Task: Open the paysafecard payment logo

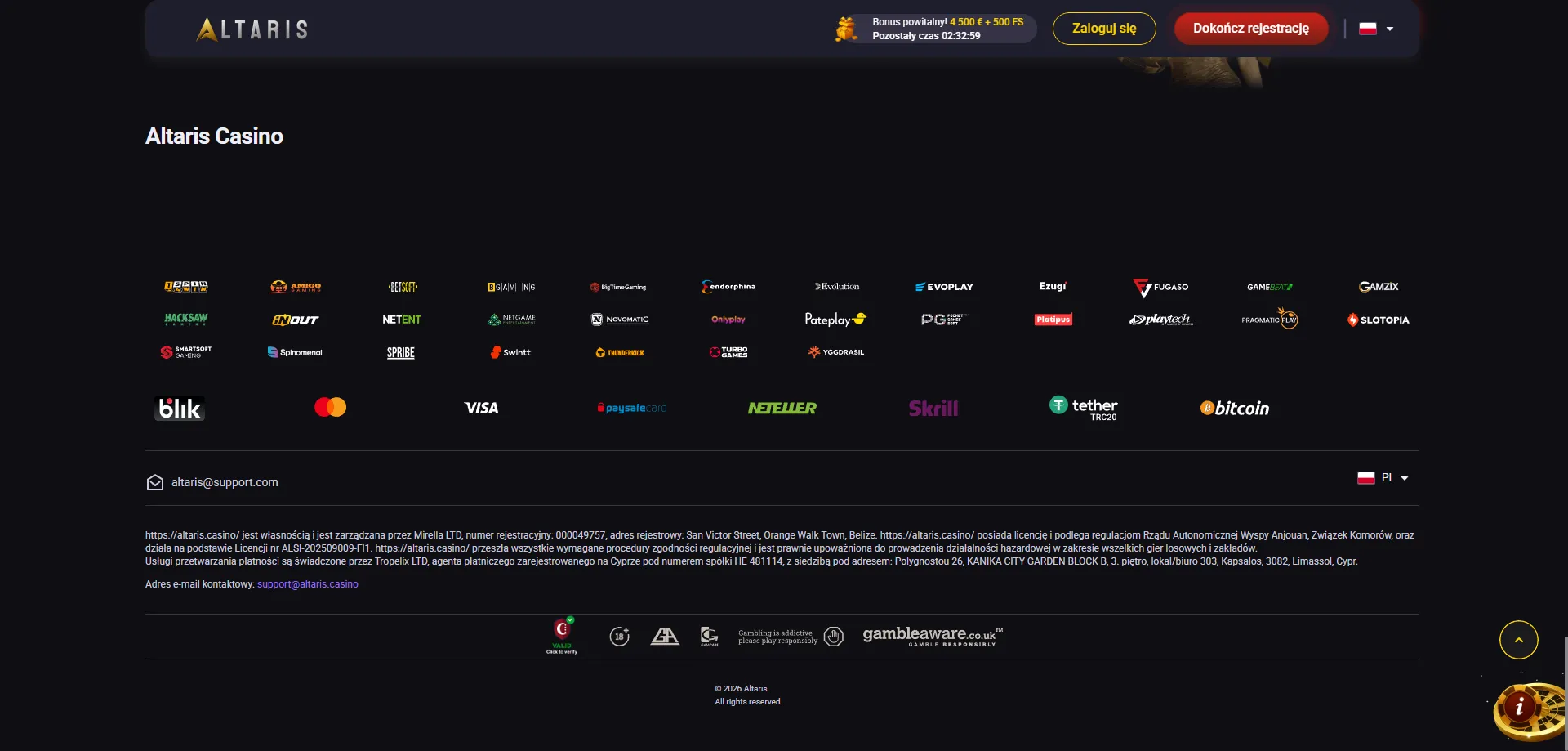Action: click(632, 408)
